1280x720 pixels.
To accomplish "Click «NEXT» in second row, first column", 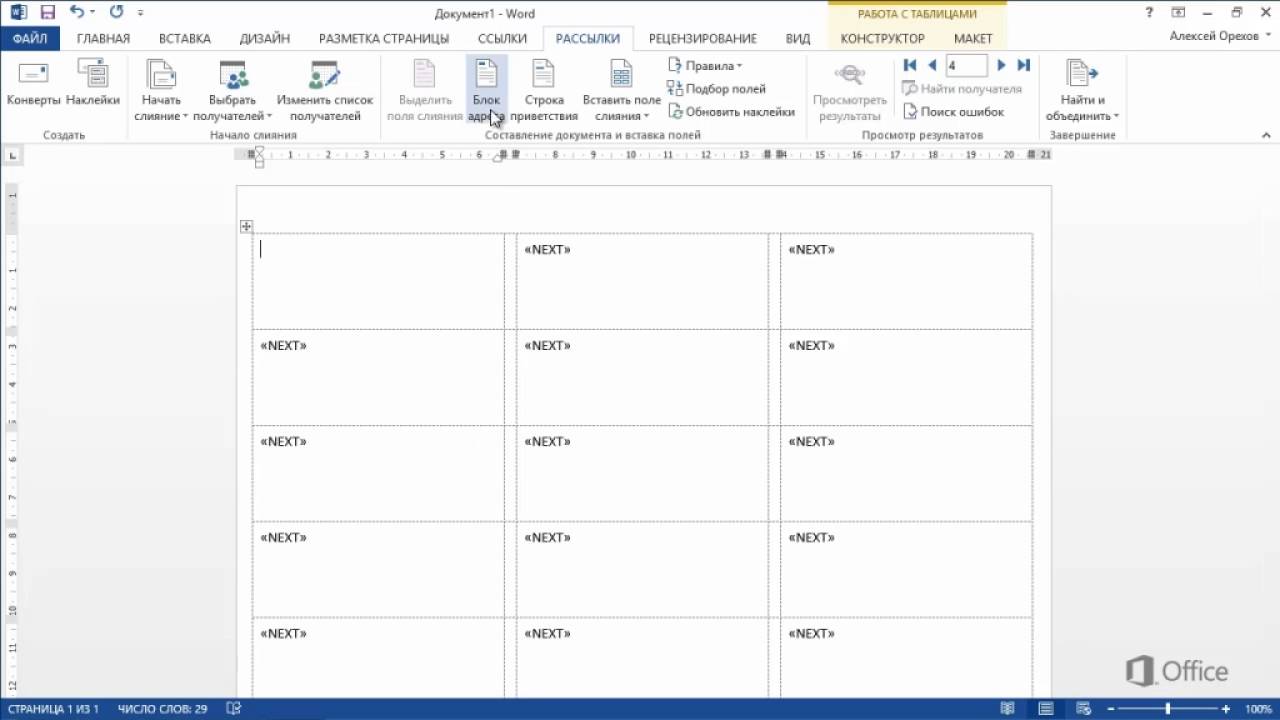I will (x=283, y=345).
